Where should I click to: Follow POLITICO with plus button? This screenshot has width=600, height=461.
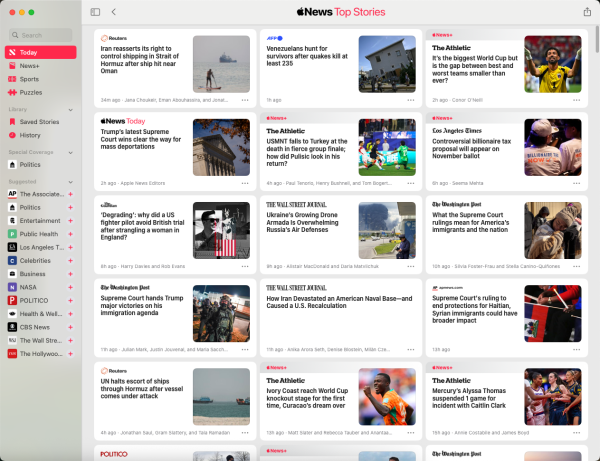click(70, 301)
